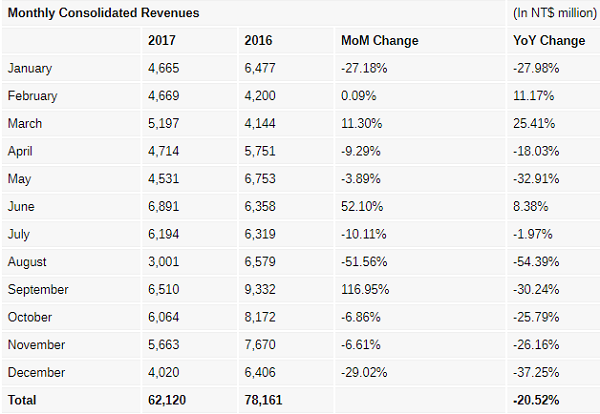Click the '(In NT$ million)' unit note
The image size is (600, 414).
[551, 13]
